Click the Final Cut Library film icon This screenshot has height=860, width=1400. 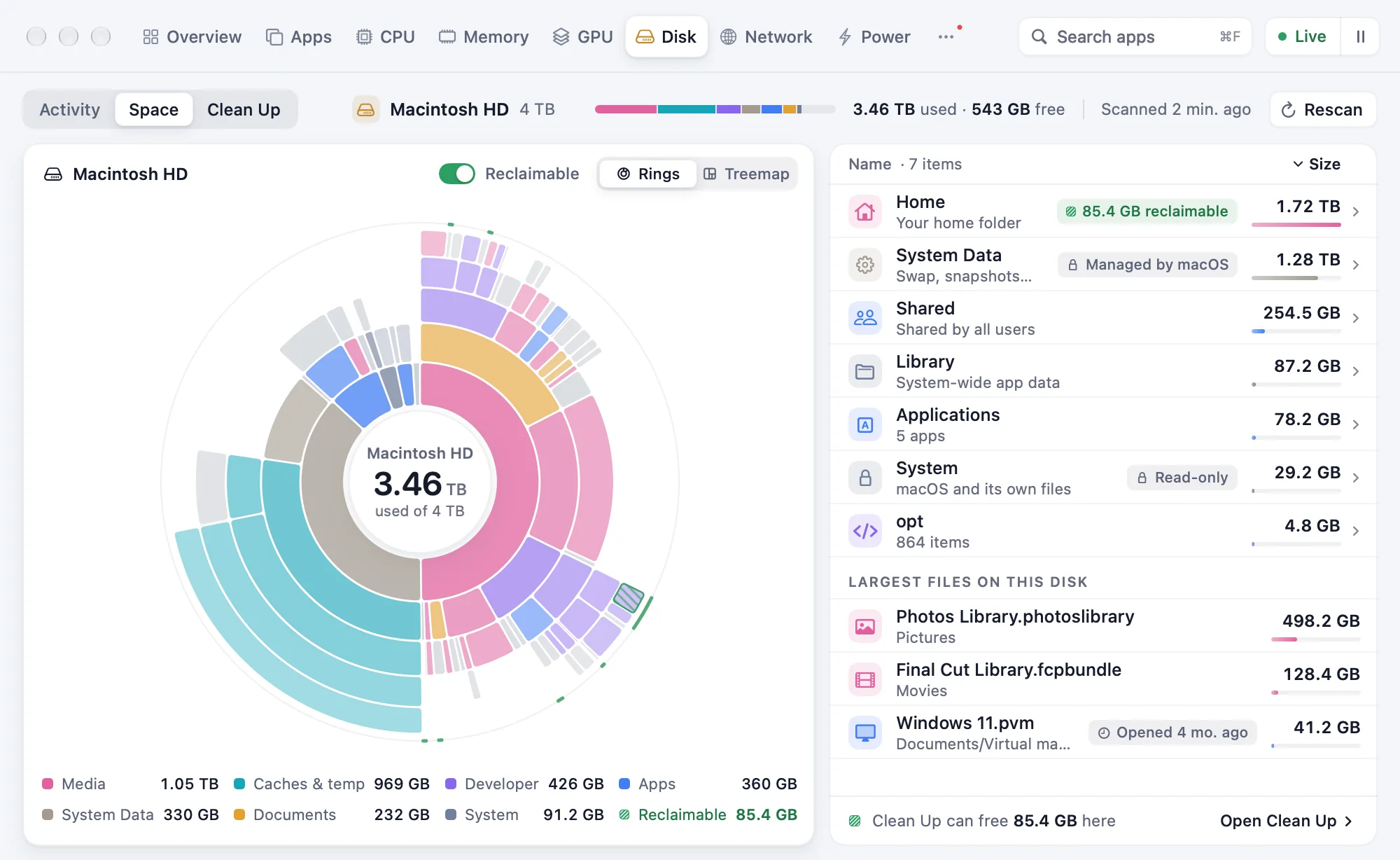(865, 679)
